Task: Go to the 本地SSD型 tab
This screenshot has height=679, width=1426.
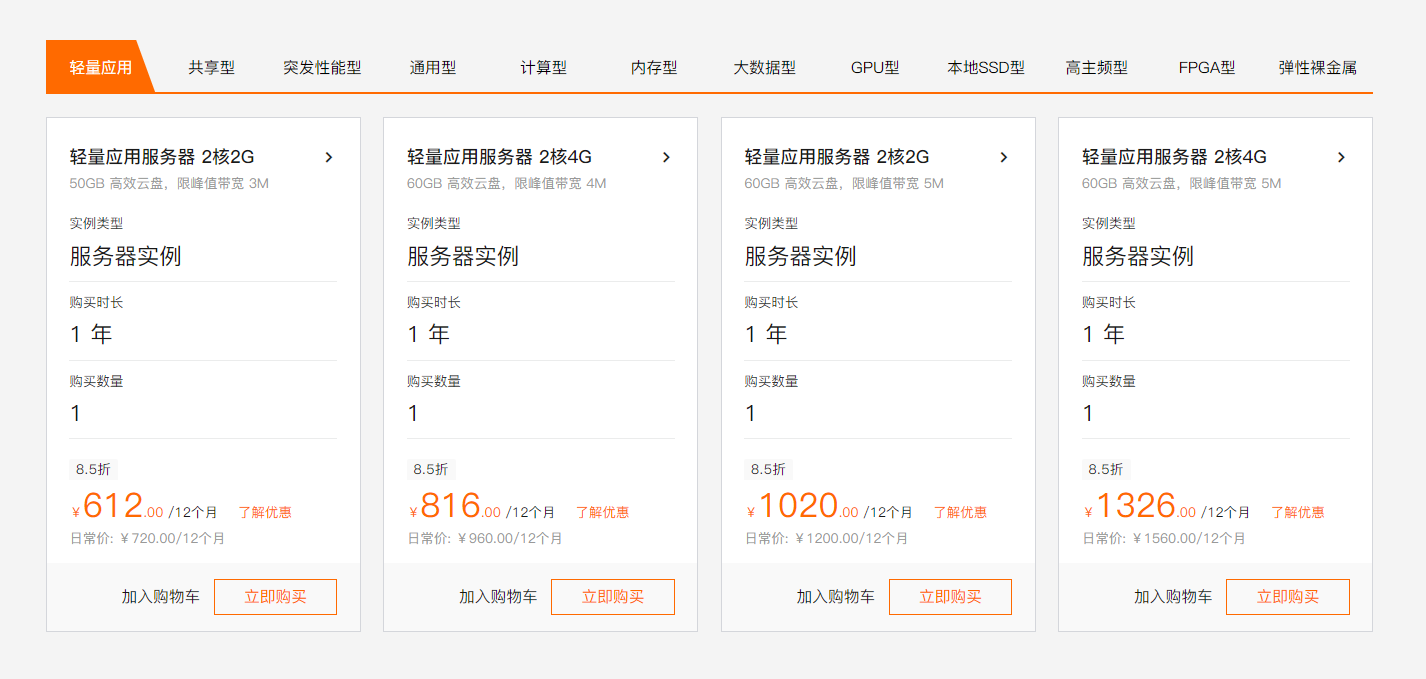Action: (986, 68)
